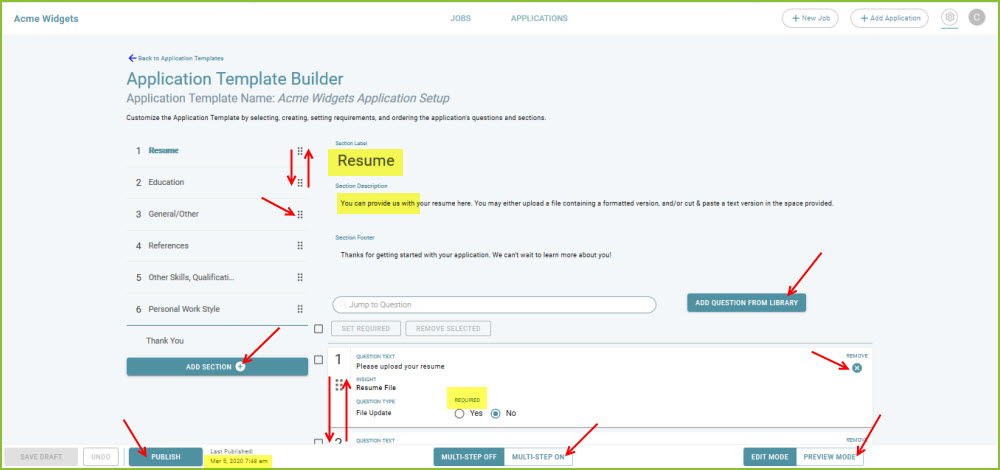Click the REMOVE SELECTED button
This screenshot has width=1000, height=470.
tap(448, 329)
